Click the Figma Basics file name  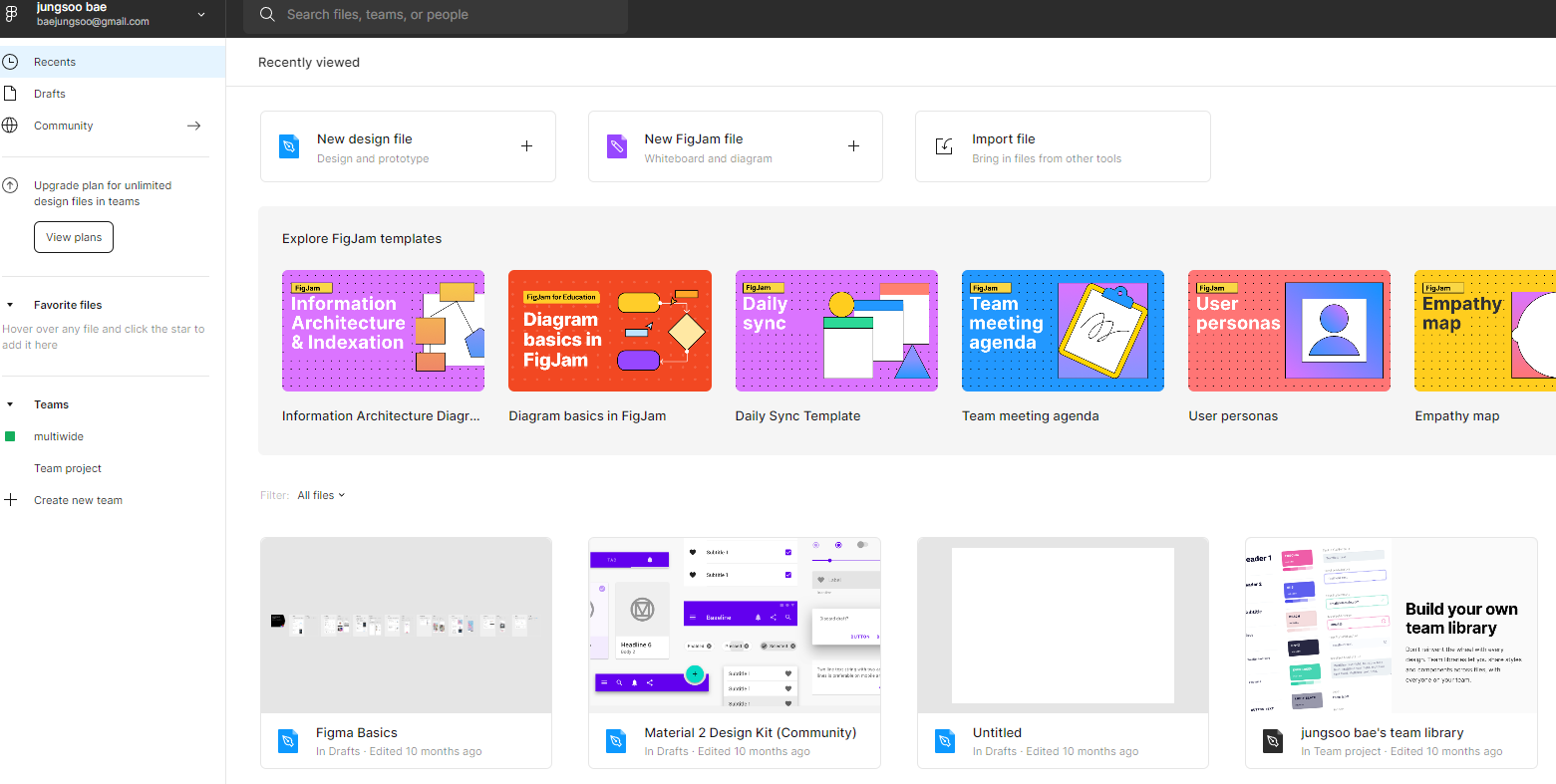[357, 733]
